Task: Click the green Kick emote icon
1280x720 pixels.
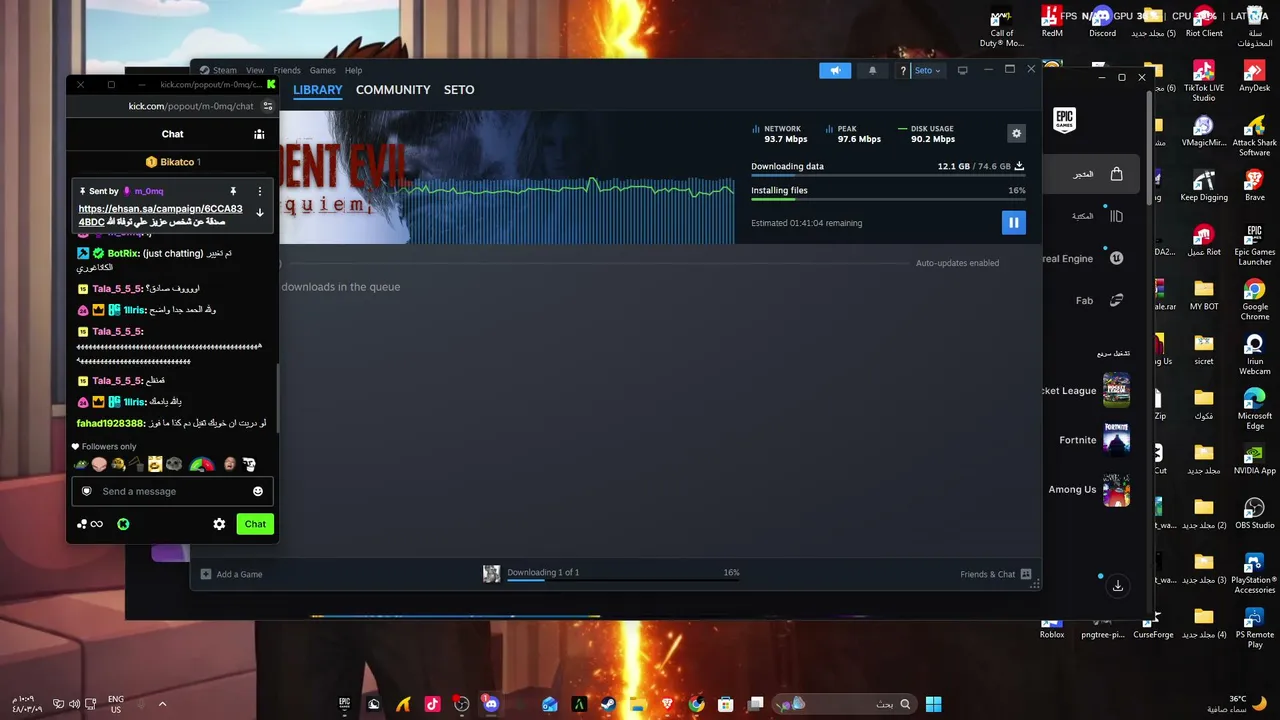Action: click(x=123, y=524)
